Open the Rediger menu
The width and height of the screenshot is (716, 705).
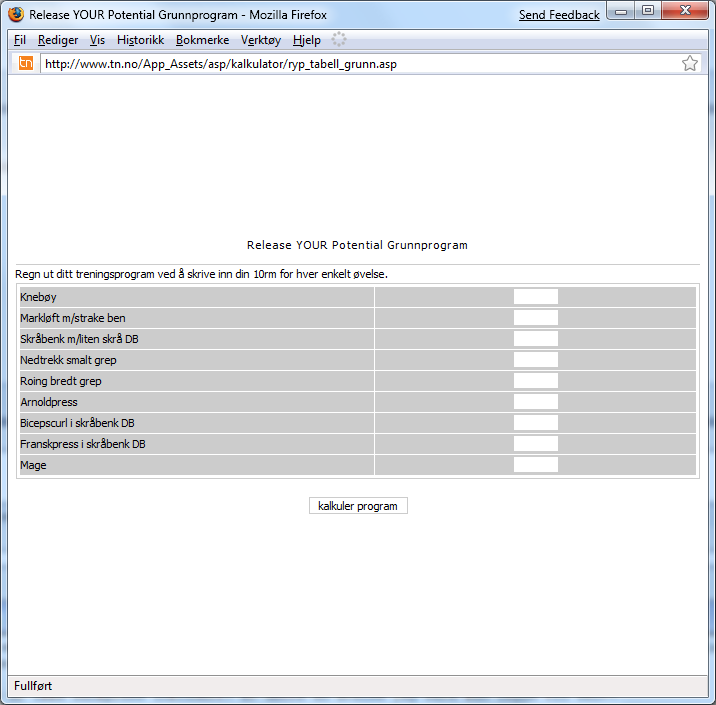[x=58, y=40]
